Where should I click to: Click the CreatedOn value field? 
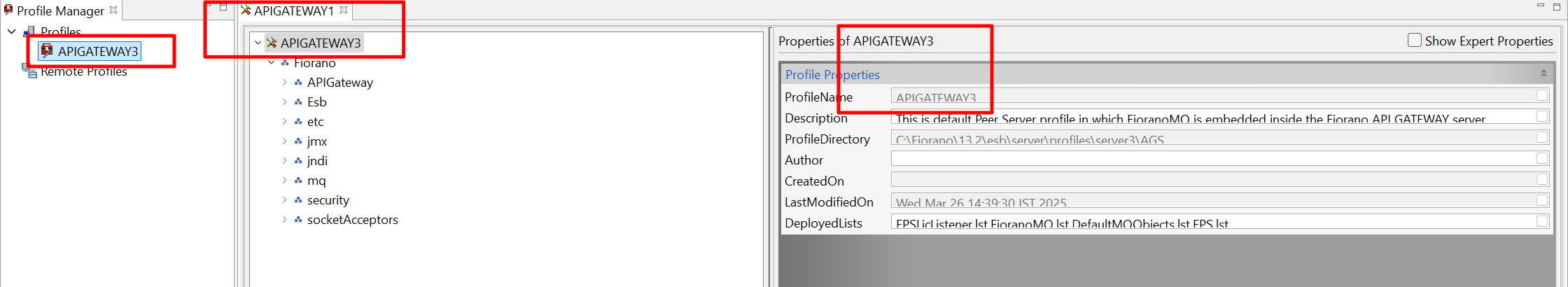1212,180
